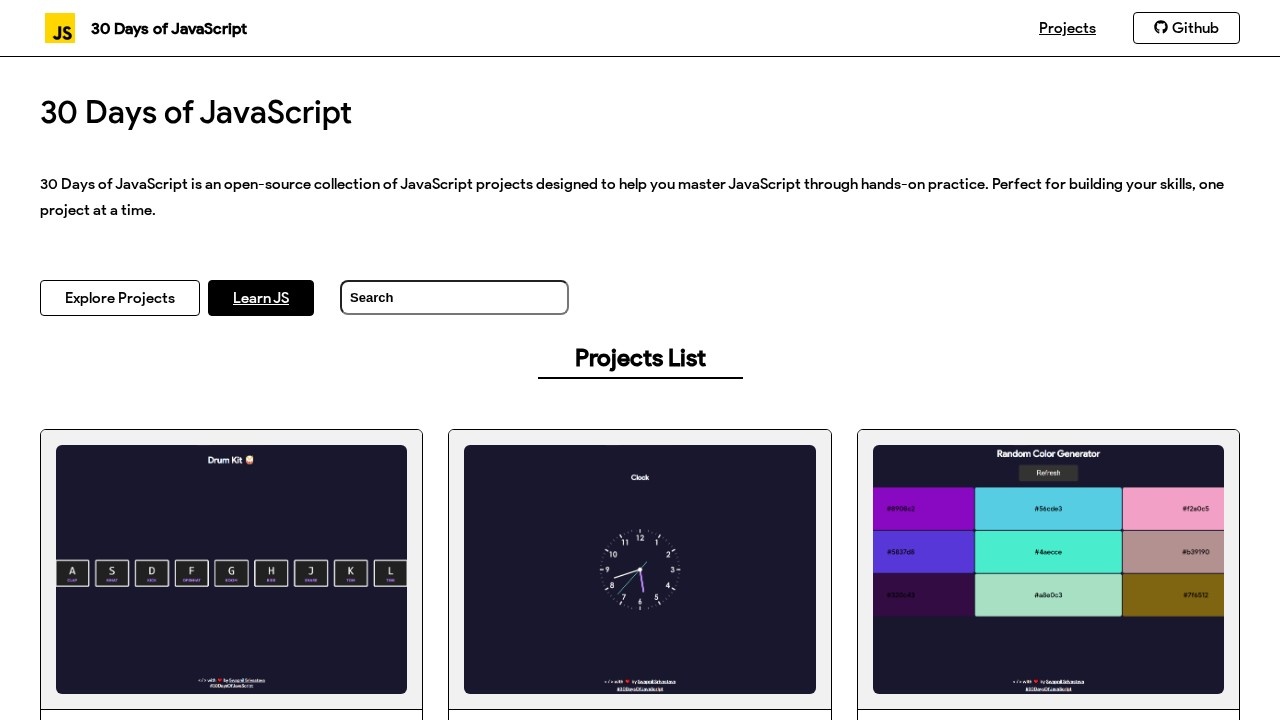
Task: Select the #56cde3 blue color swatch
Action: pos(1048,509)
